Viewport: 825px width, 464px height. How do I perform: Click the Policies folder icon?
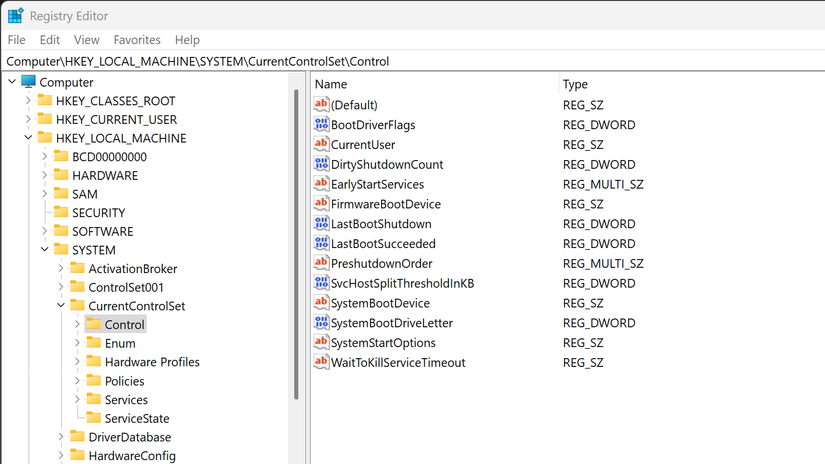94,381
